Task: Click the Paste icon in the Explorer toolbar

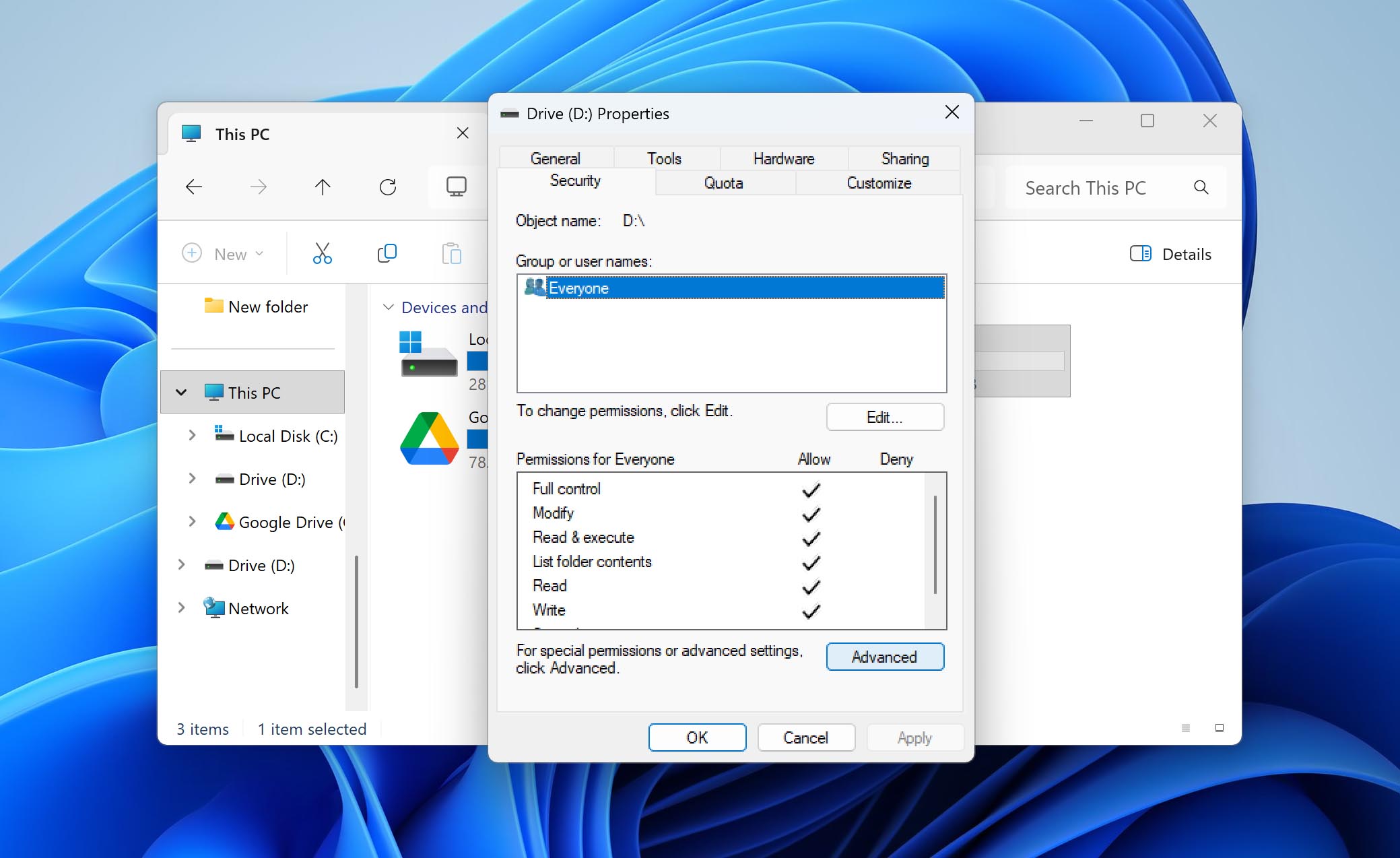Action: 452,253
